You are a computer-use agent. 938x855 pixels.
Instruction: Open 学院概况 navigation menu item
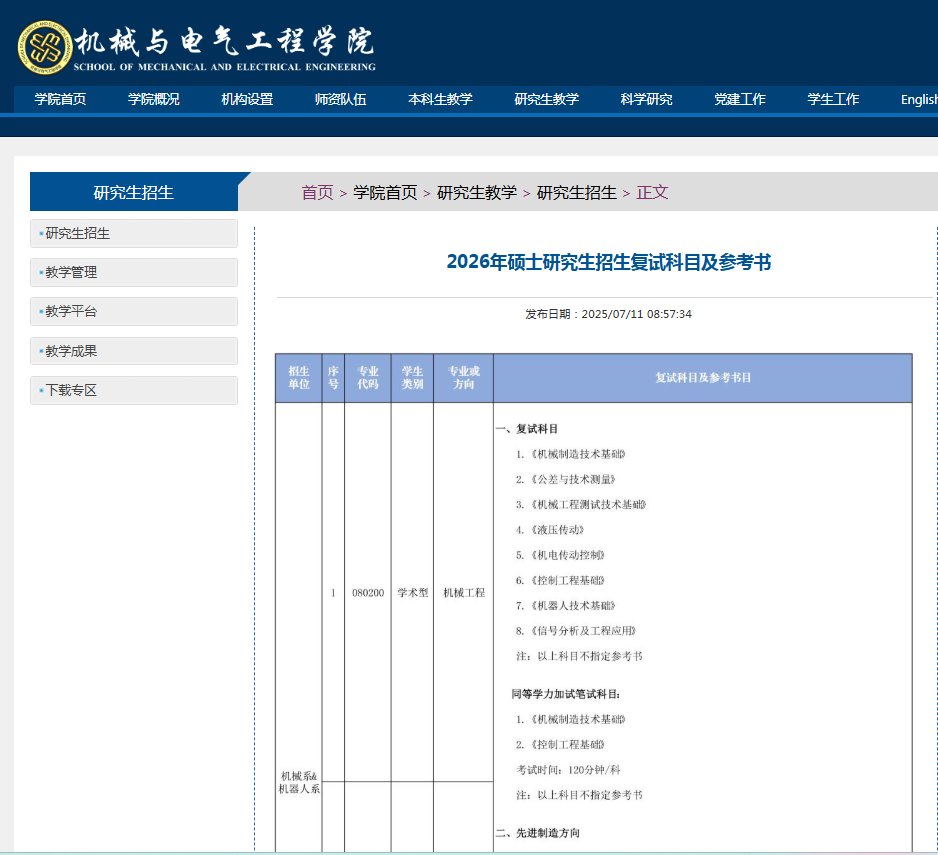tap(154, 99)
